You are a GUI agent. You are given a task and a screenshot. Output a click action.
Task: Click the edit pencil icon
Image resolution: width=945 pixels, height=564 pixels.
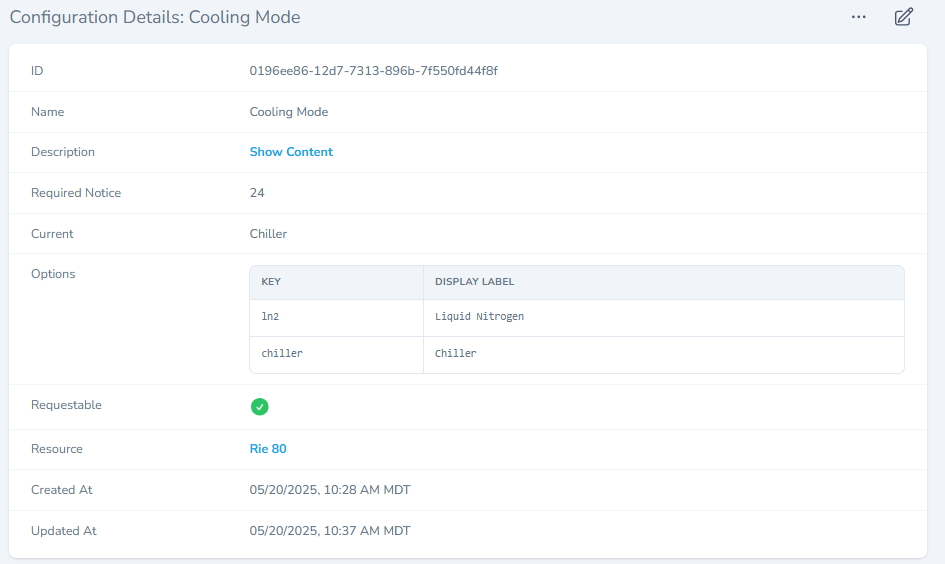point(903,17)
